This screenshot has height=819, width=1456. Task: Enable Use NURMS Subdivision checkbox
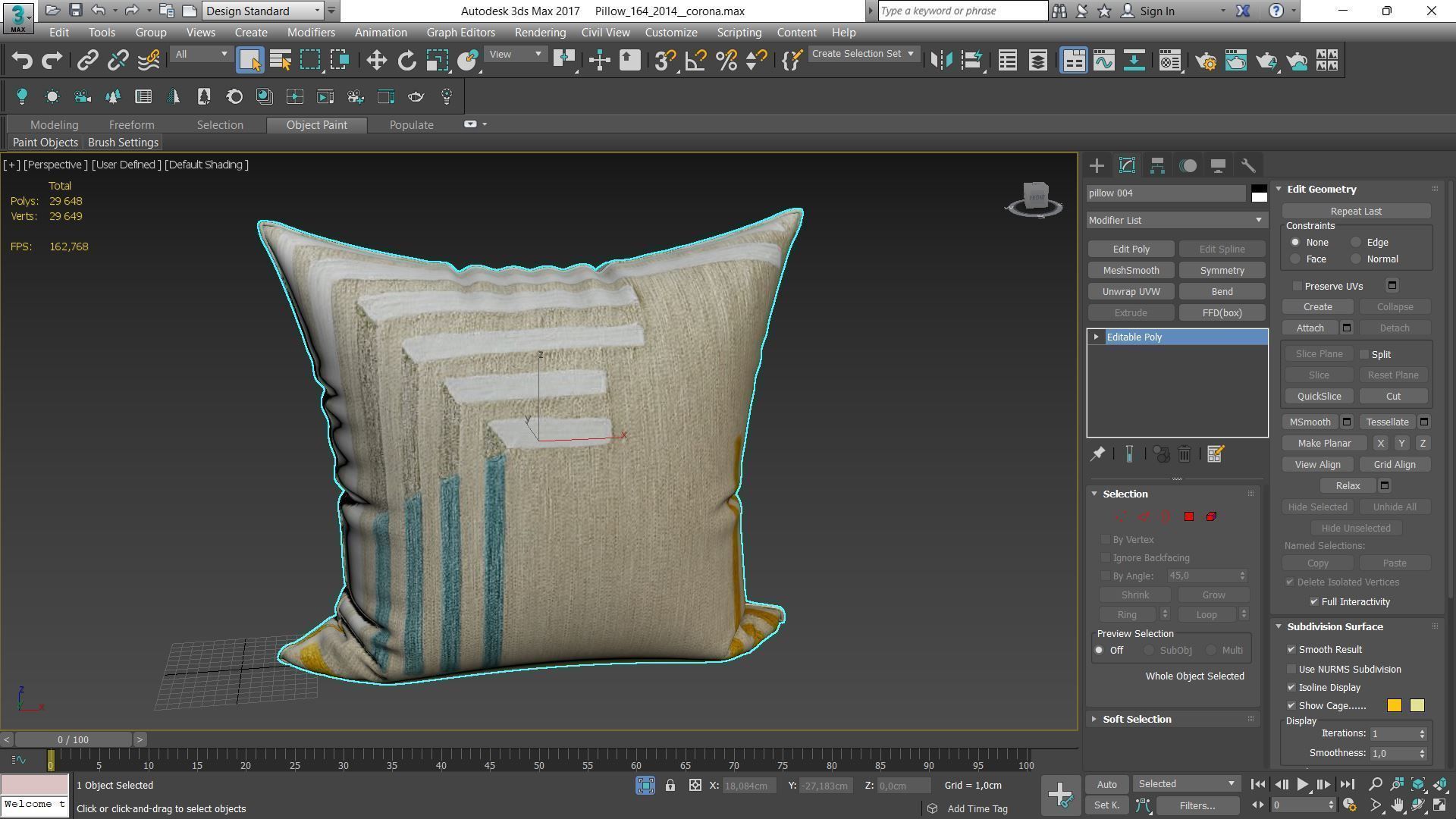click(x=1291, y=670)
